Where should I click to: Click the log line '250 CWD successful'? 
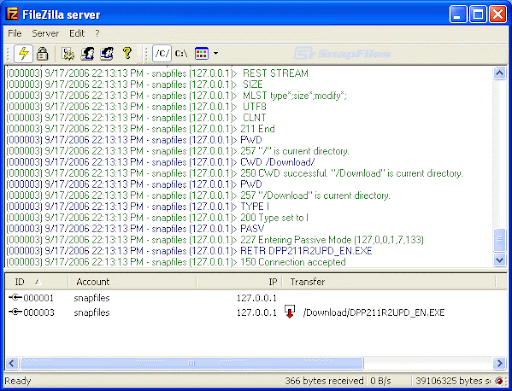click(x=234, y=173)
